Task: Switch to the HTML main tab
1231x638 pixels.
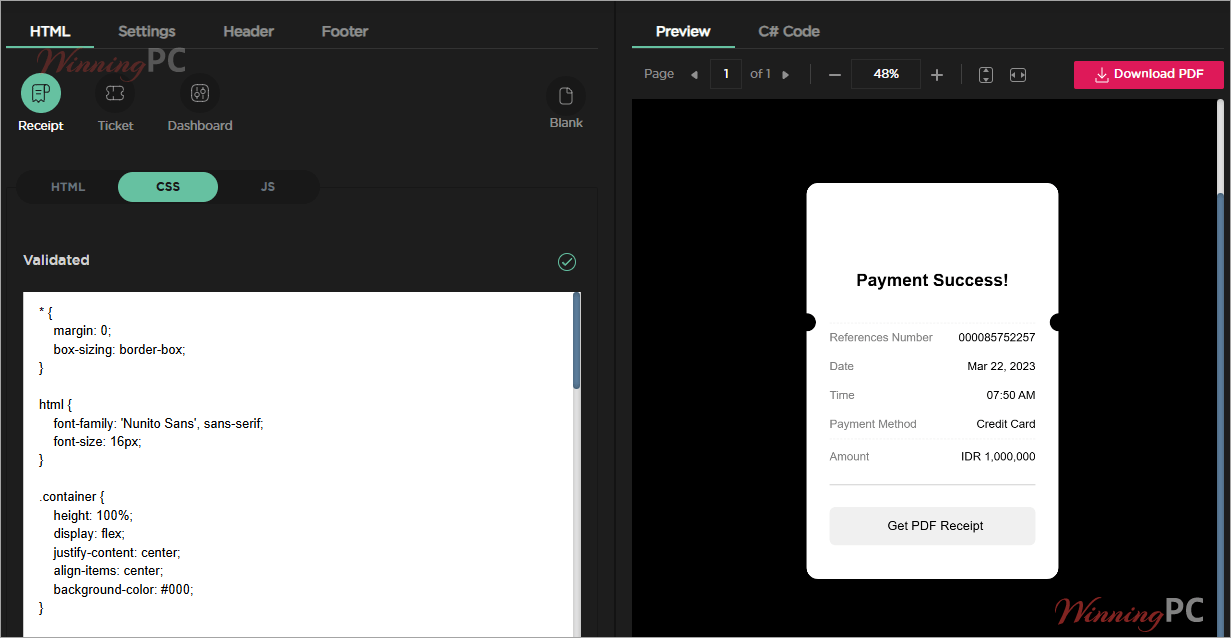Action: coord(50,31)
